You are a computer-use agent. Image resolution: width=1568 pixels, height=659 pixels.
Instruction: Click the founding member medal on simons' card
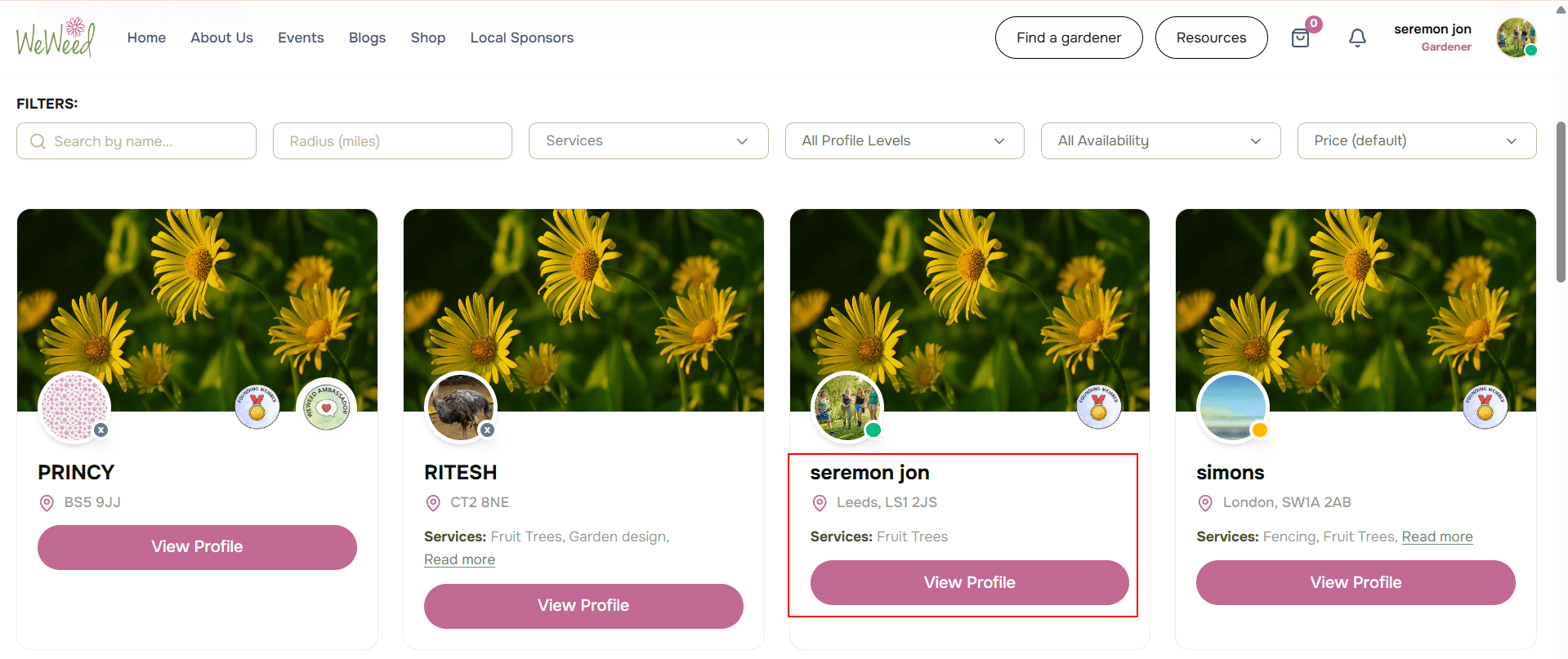coord(1485,406)
